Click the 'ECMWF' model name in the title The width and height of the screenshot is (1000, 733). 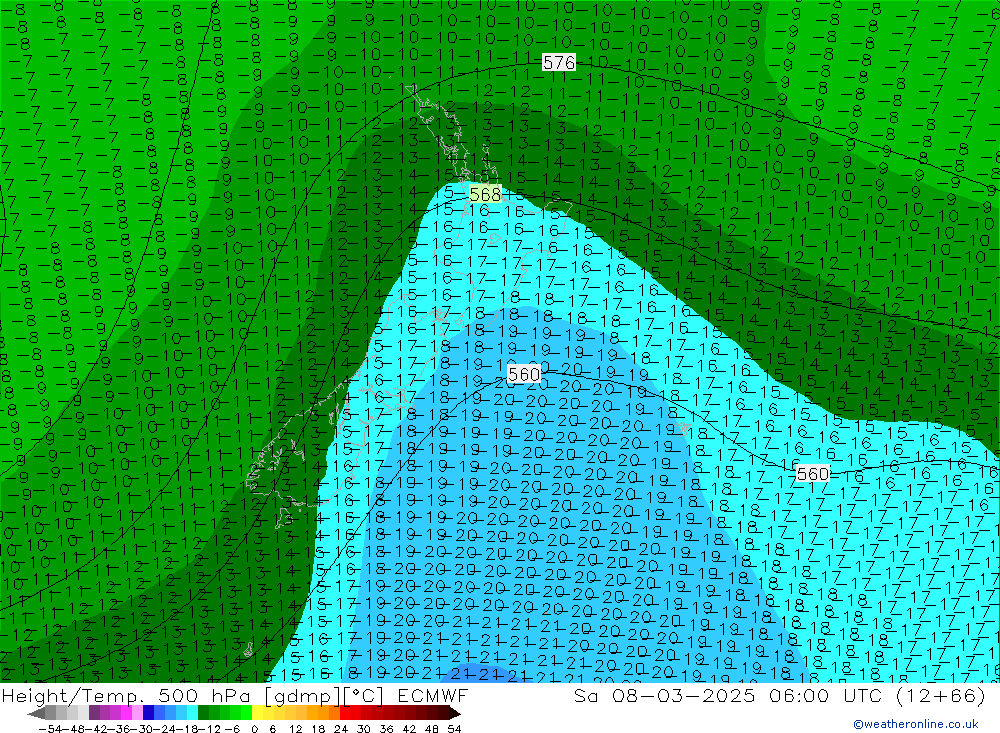(432, 695)
